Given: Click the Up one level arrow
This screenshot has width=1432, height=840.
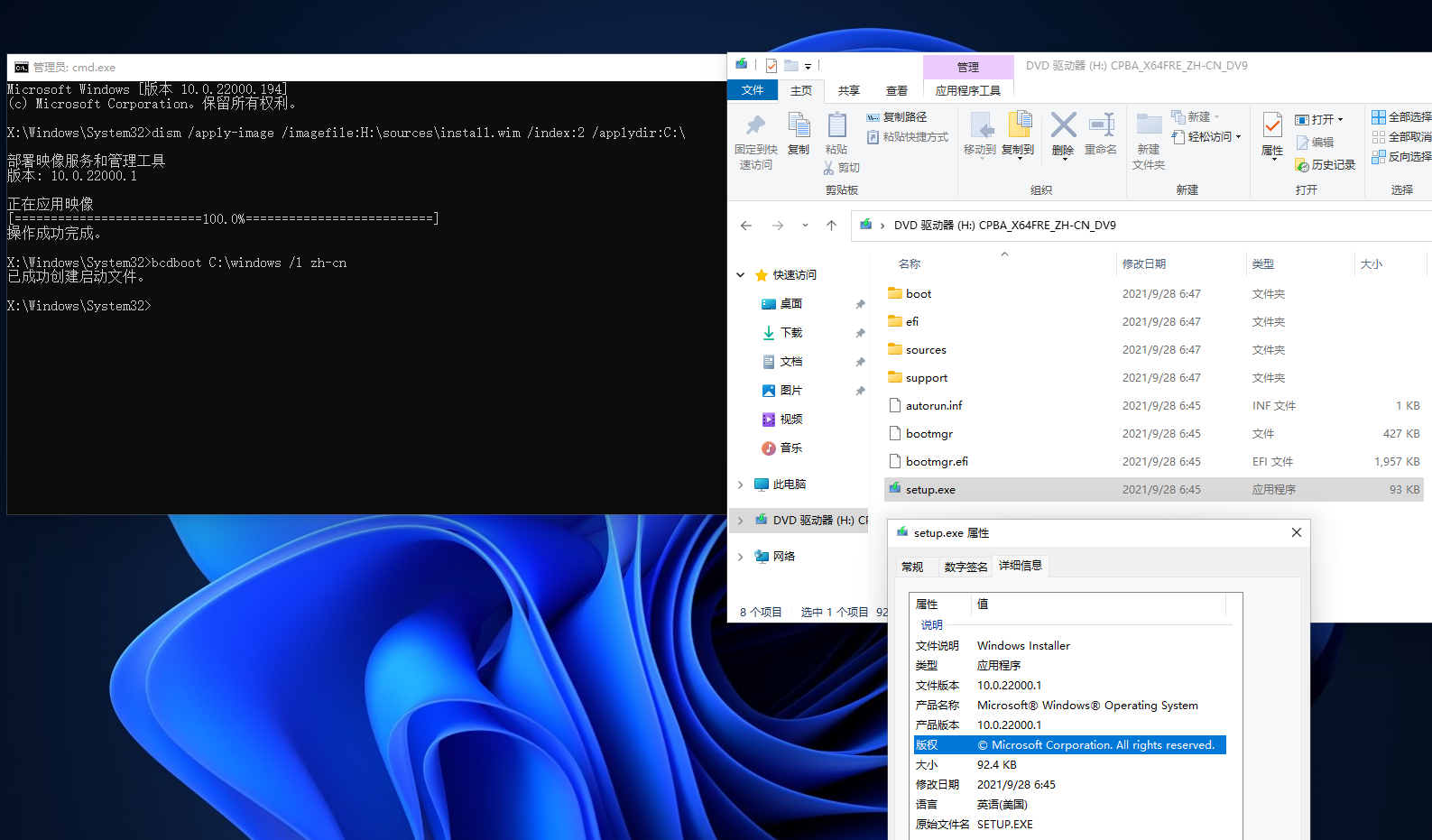Looking at the screenshot, I should pyautogui.click(x=831, y=226).
